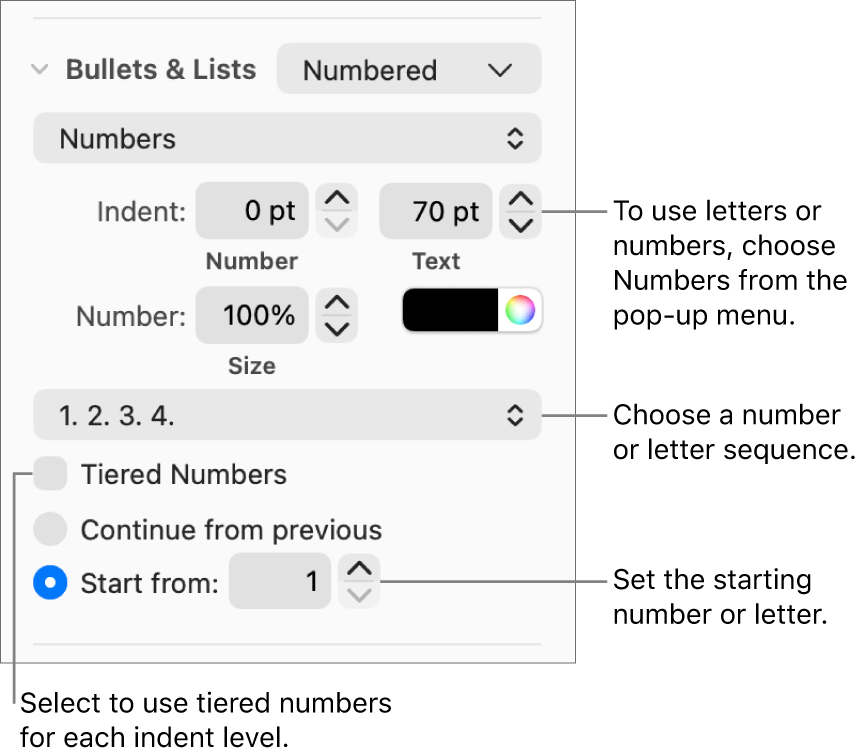Collapse the Bullets & Lists section

(x=39, y=69)
